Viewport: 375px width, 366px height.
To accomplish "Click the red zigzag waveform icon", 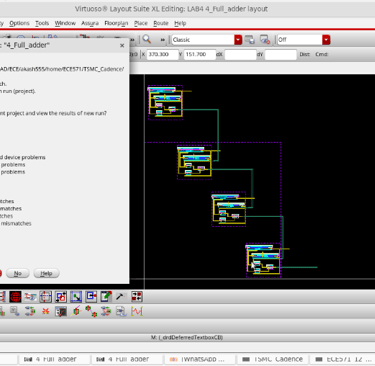I will (137, 311).
